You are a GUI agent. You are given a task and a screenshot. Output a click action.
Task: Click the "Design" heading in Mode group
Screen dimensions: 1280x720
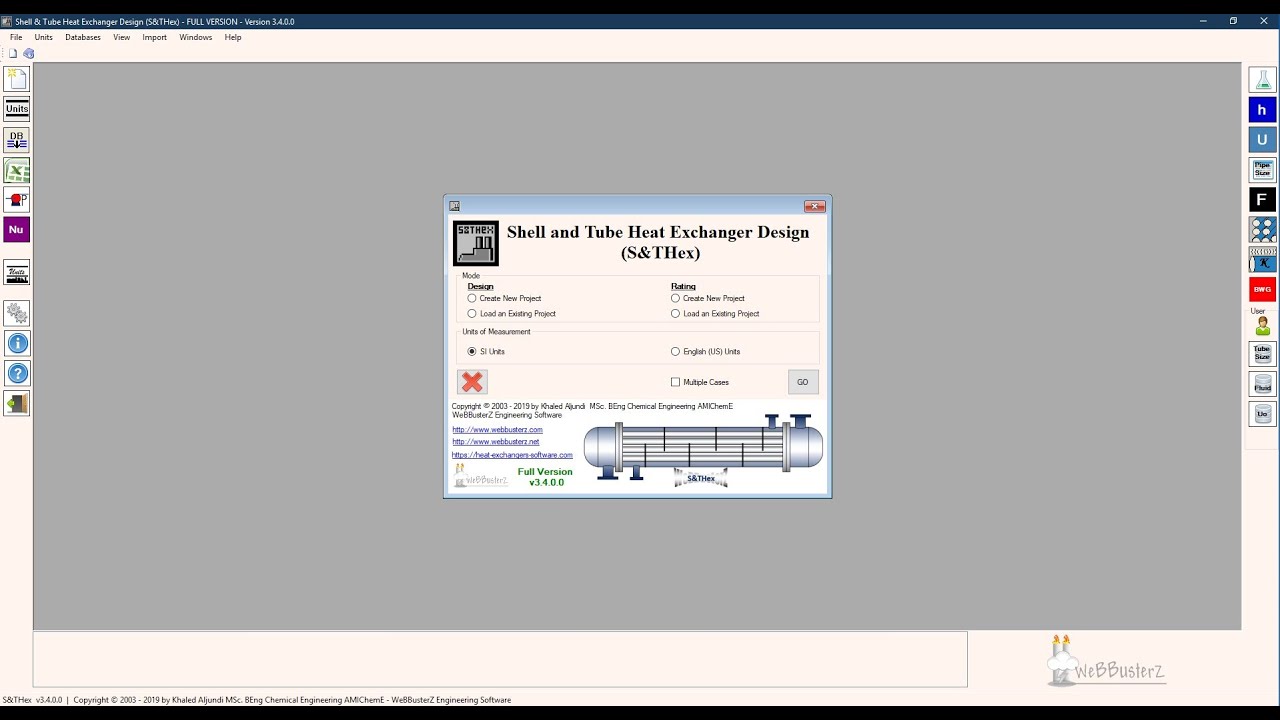[480, 287]
